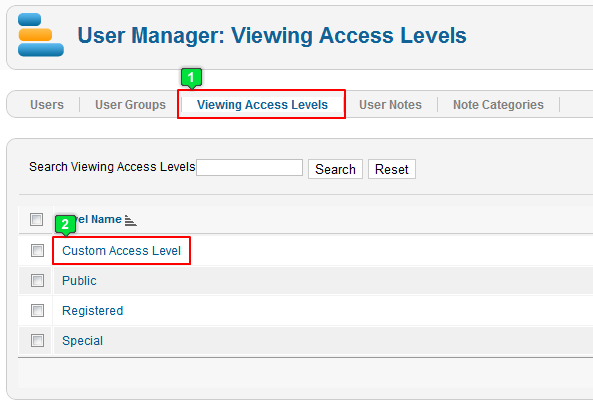Tick the Registered row checkbox
Viewport: 593px width, 406px height.
tap(37, 311)
